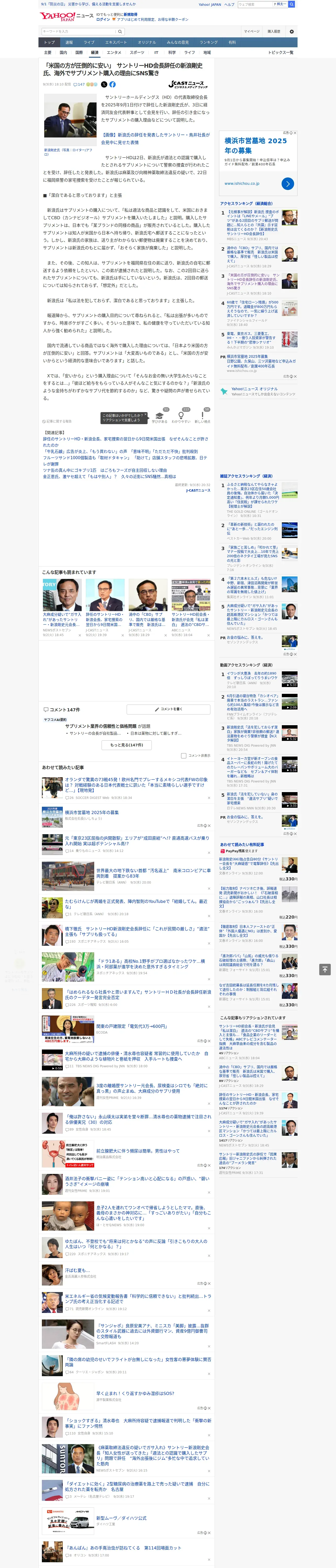This screenshot has height=1568, width=336.
Task: Click the 購入履歴 link
Action: point(274,32)
